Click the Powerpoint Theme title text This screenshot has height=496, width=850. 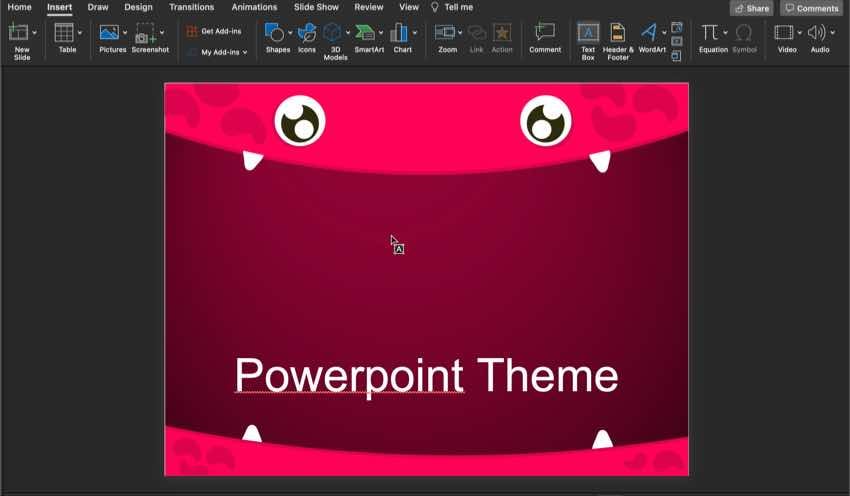tap(426, 376)
